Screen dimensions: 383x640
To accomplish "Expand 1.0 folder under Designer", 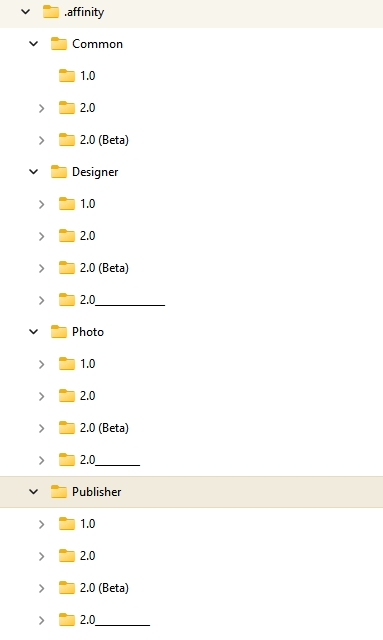I will click(x=42, y=204).
